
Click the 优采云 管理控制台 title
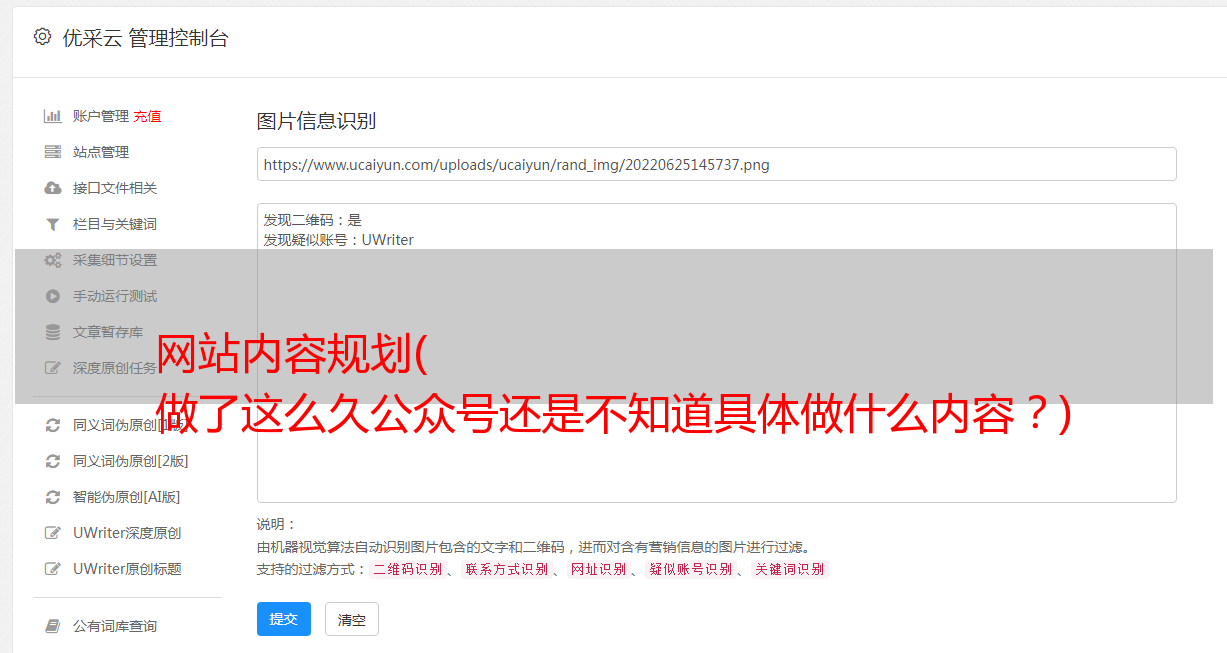pos(145,38)
